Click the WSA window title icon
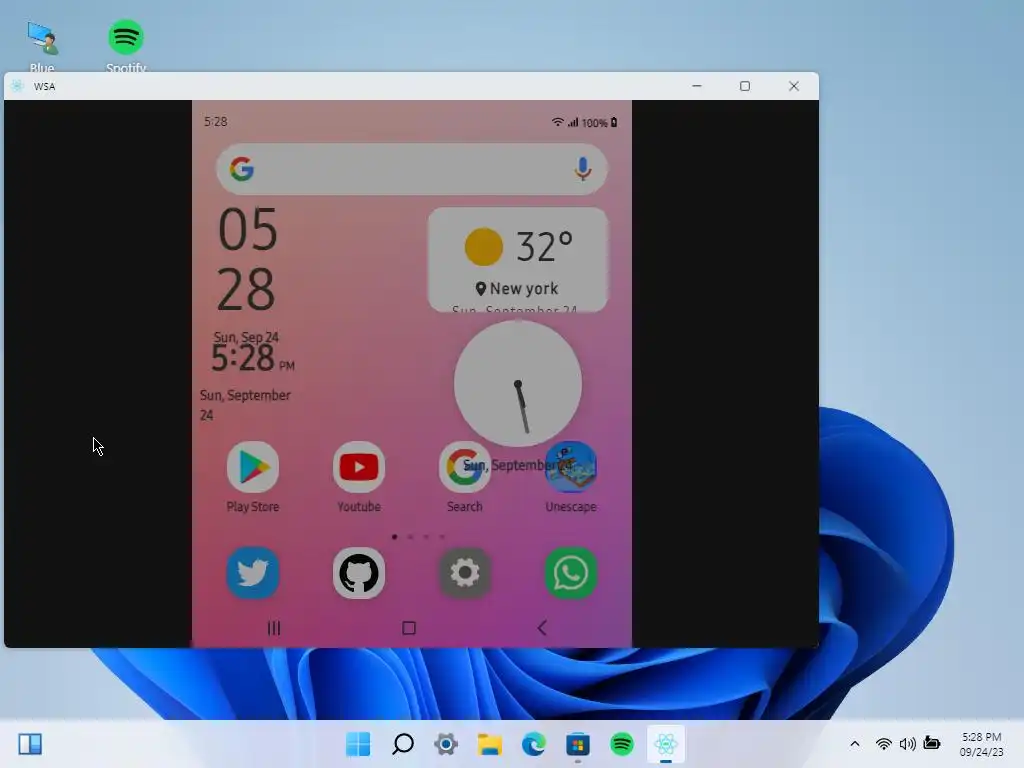Viewport: 1024px width, 768px height. pos(18,86)
